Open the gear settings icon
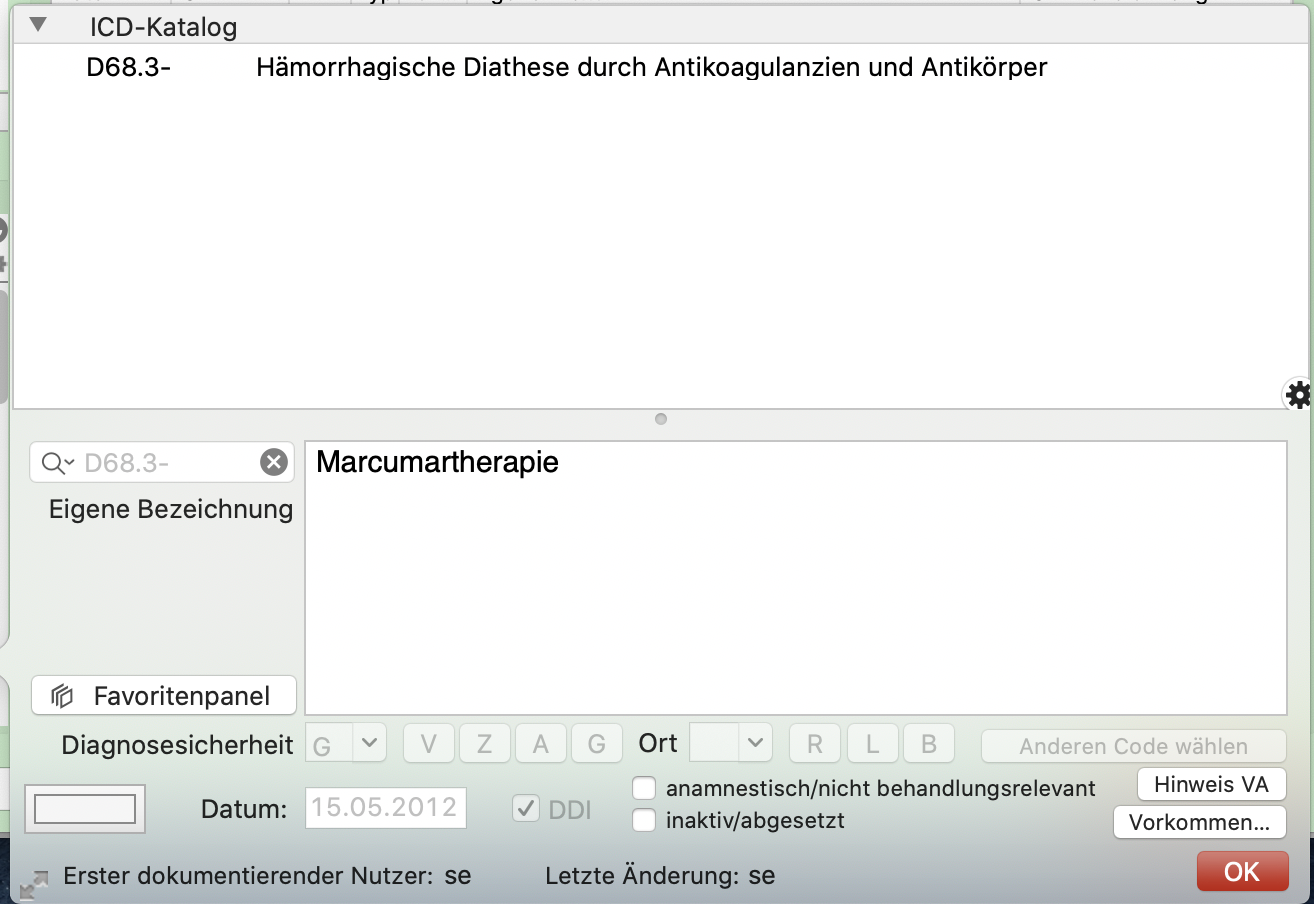1314x904 pixels. (1298, 395)
